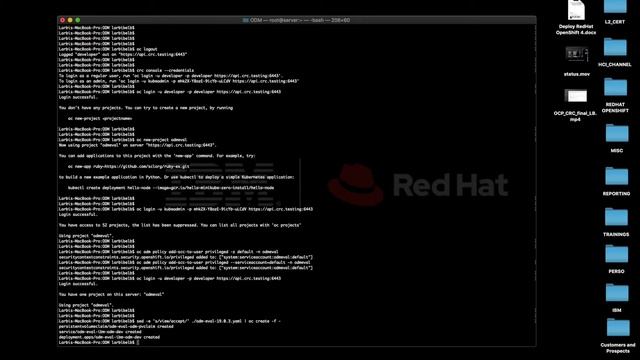
Task: Click the 'sed -e' oc create command line
Action: tap(169, 321)
